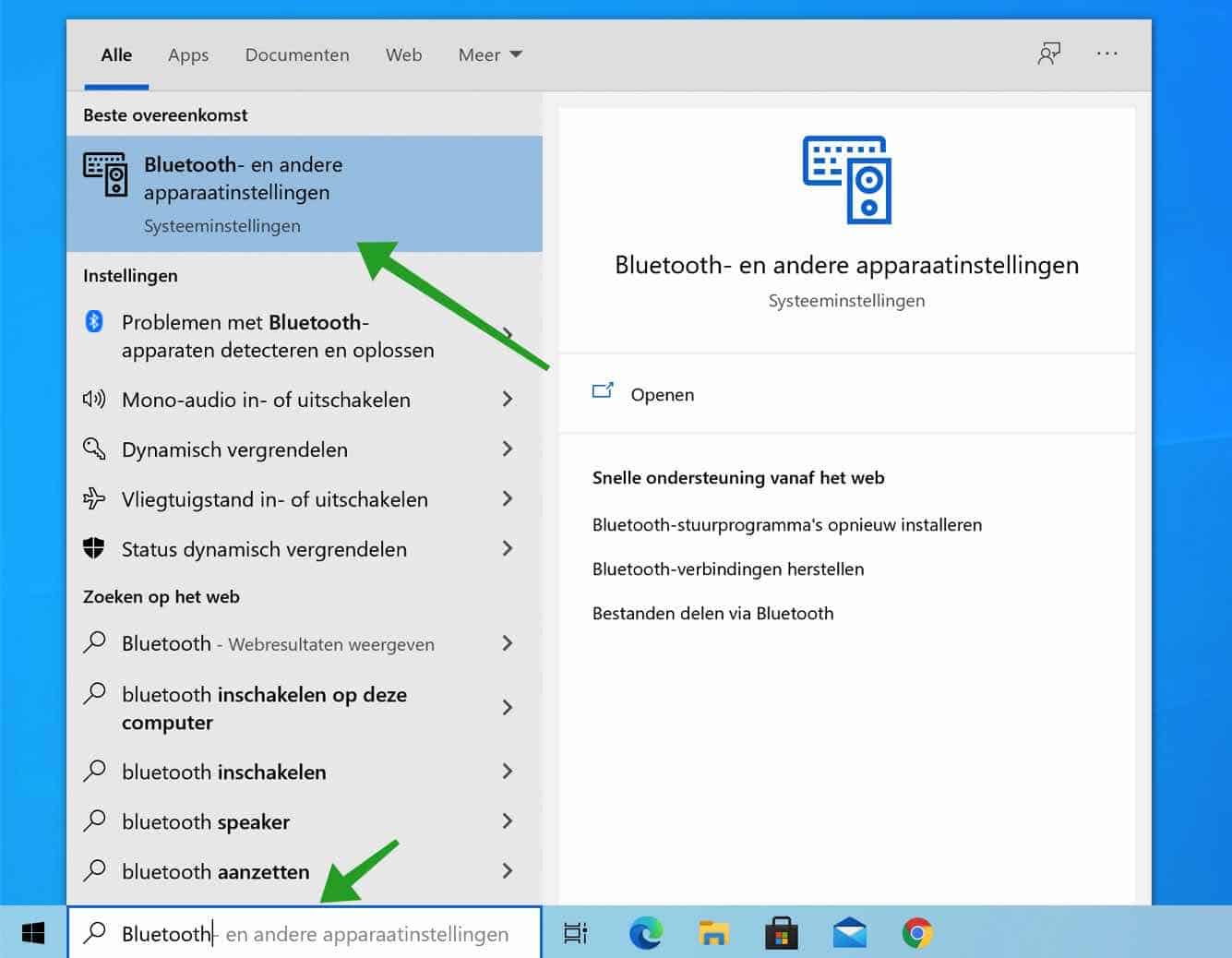The height and width of the screenshot is (958, 1232).
Task: Open Microsoft Edge from the taskbar
Action: (x=645, y=933)
